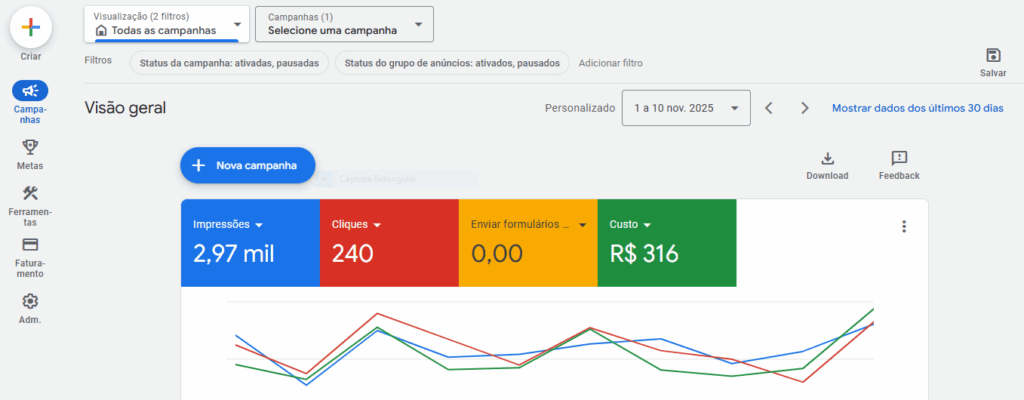
Task: Open three-dot menu on overview card
Action: [904, 227]
